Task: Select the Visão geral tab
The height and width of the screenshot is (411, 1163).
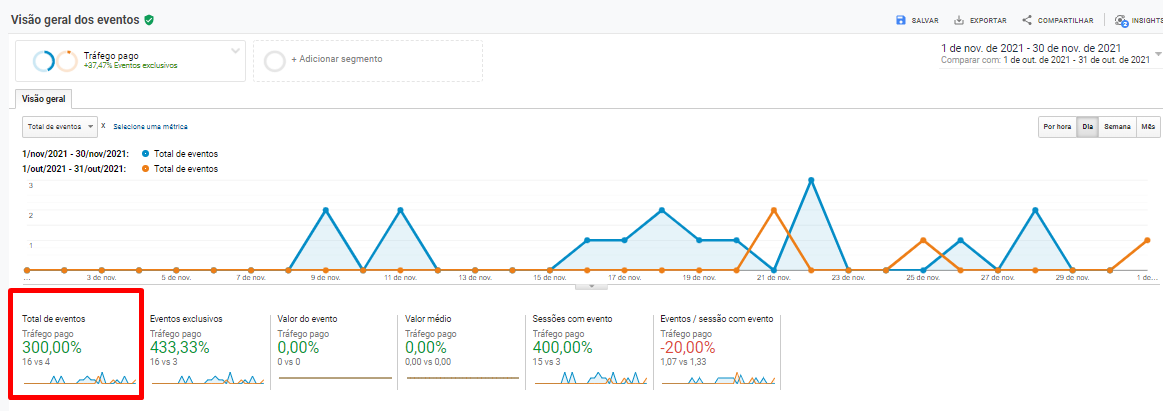Action: coord(43,99)
